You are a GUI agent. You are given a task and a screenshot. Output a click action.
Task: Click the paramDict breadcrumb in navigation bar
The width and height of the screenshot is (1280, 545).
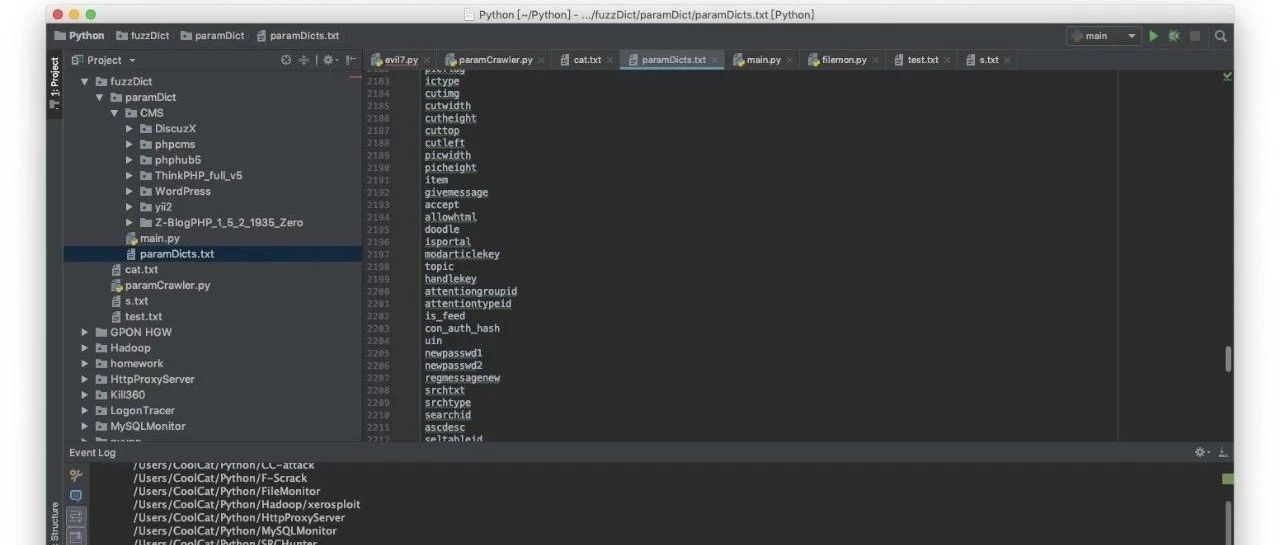tap(212, 36)
